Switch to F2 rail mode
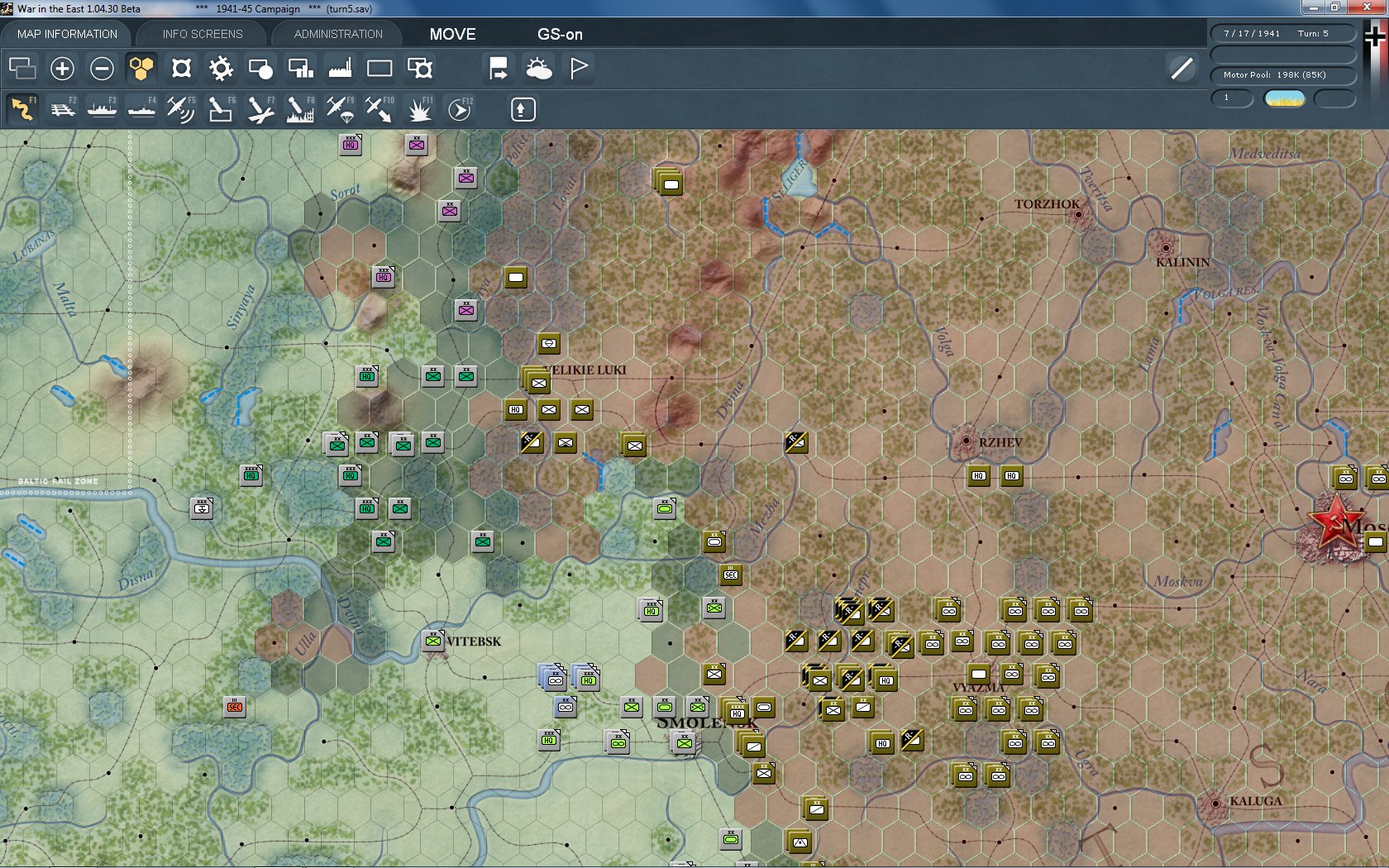The width and height of the screenshot is (1389, 868). pyautogui.click(x=62, y=109)
